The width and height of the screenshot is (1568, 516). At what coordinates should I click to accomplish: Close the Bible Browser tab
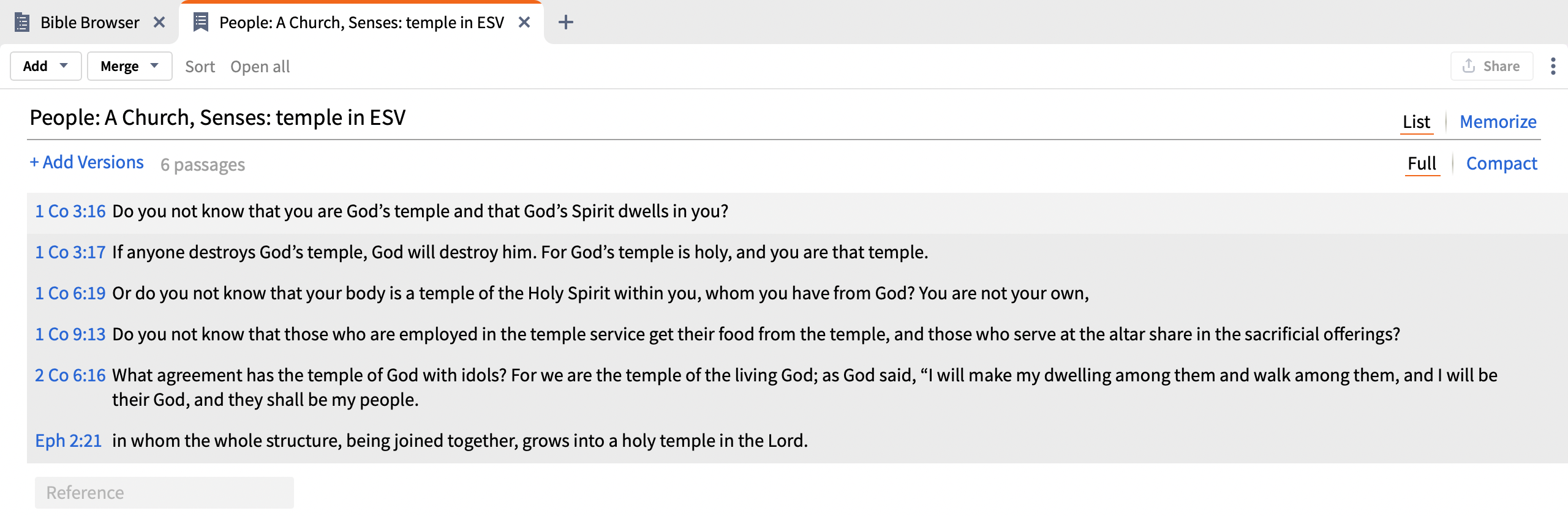(159, 23)
